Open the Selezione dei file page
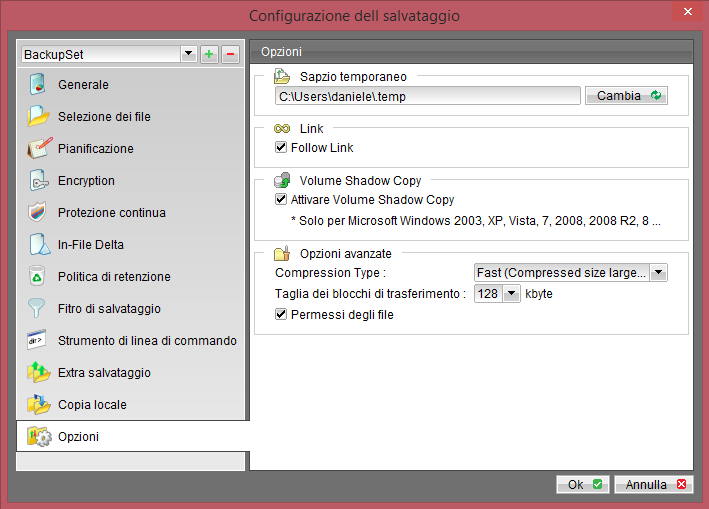 click(x=131, y=116)
